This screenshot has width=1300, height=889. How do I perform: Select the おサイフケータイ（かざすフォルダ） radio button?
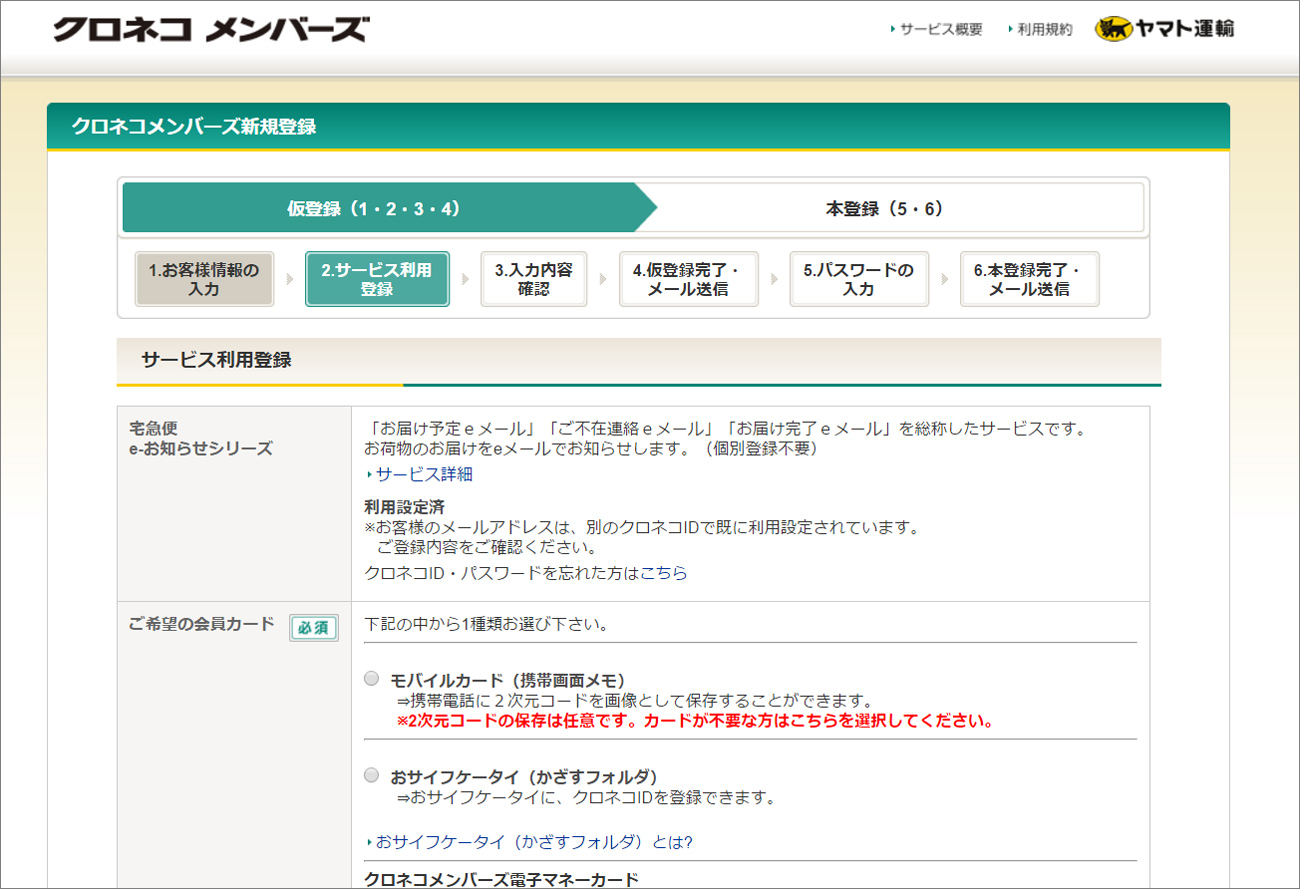pos(372,775)
